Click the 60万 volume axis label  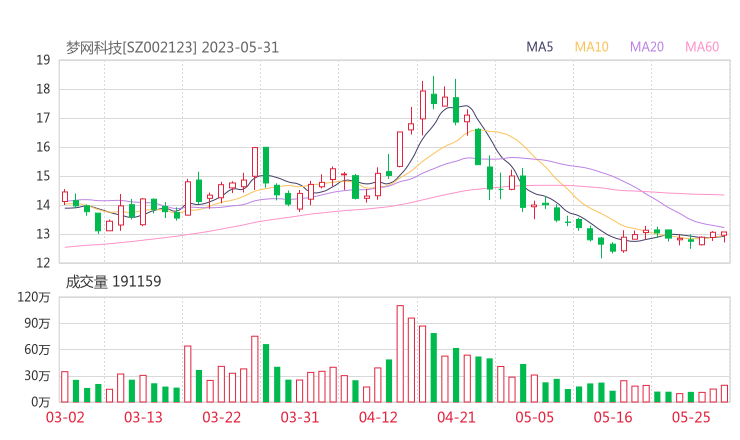(x=37, y=350)
